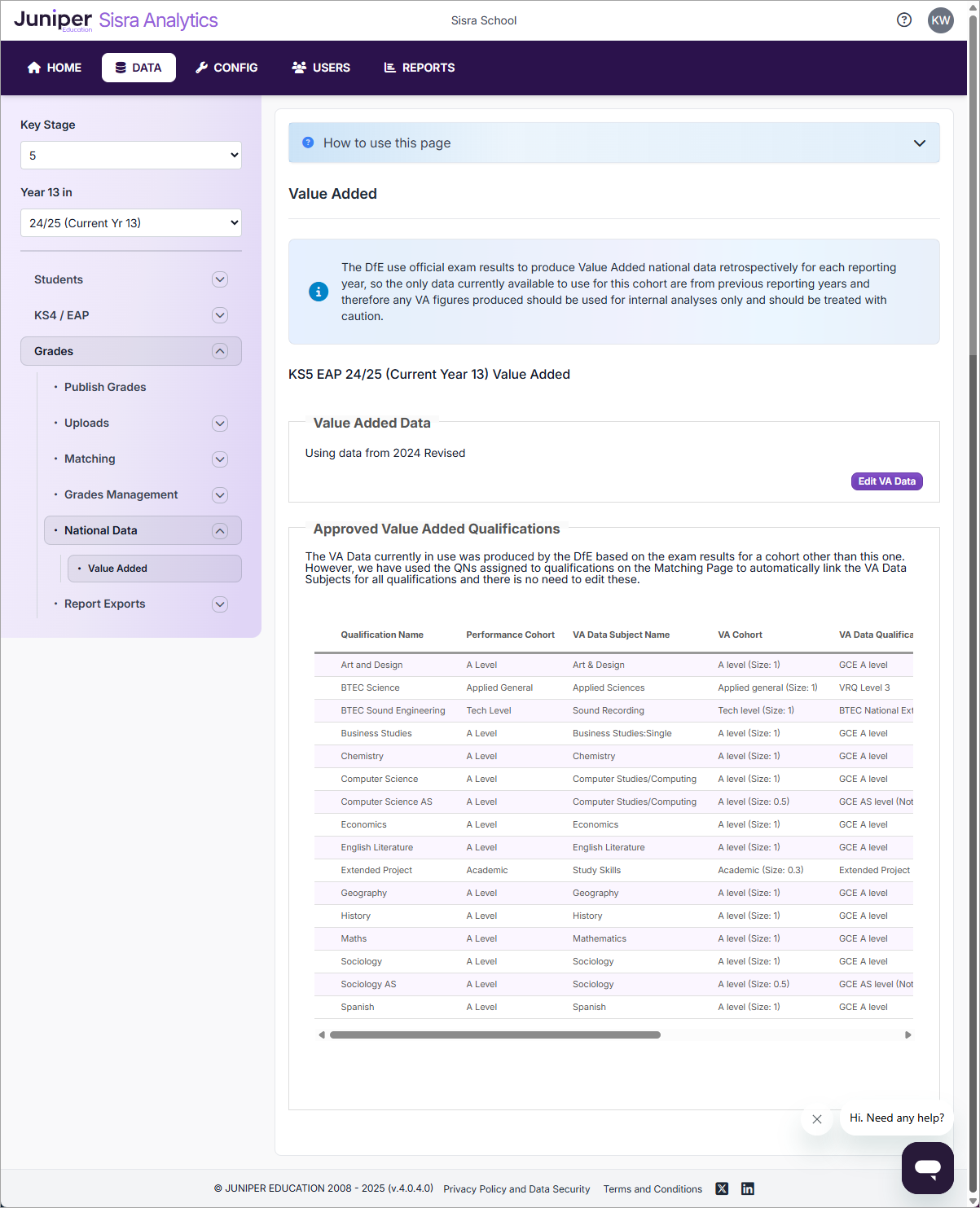Click the Edit VA Data button
This screenshot has width=980, height=1208.
tap(886, 481)
